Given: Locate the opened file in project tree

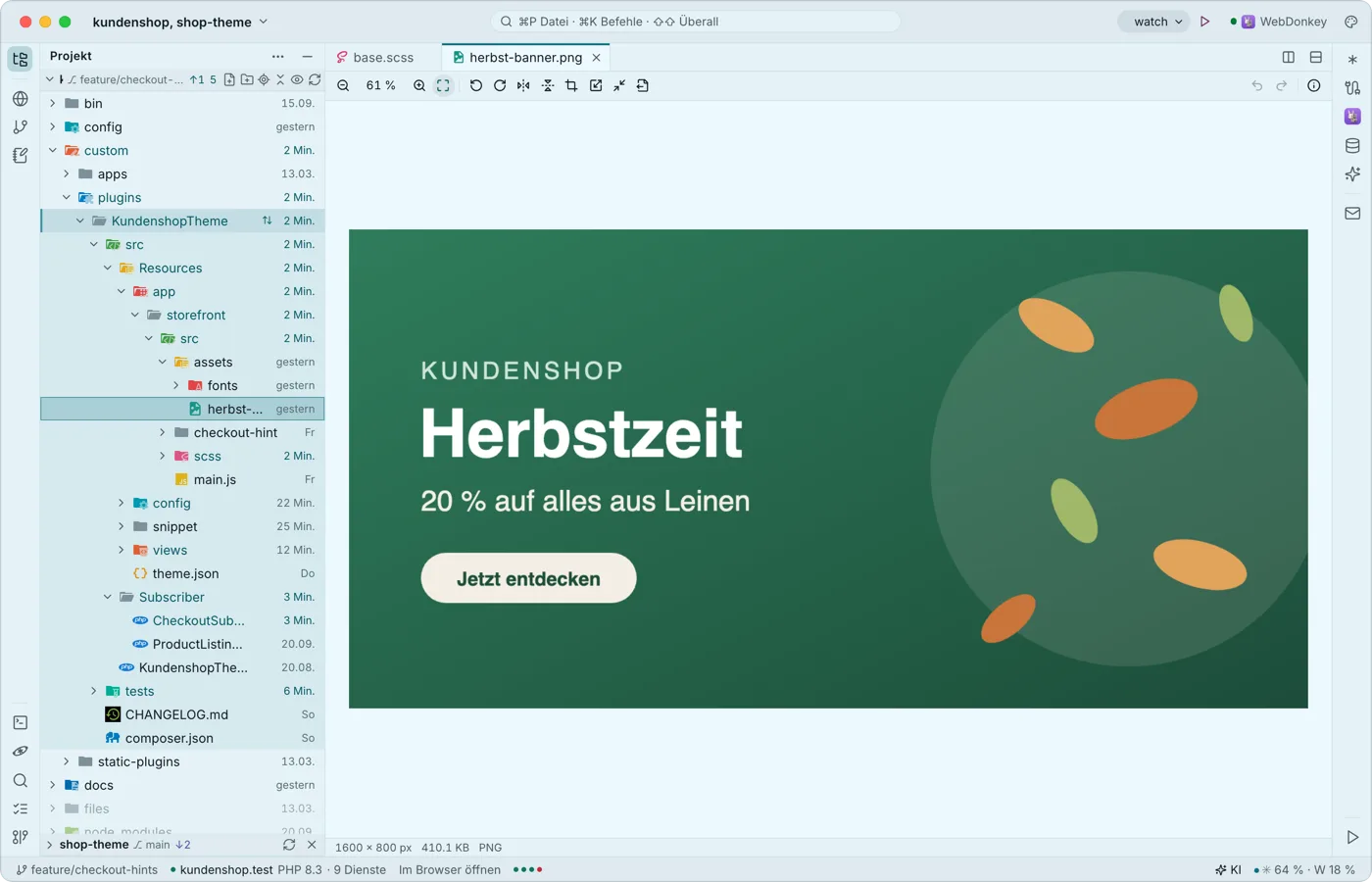Looking at the screenshot, I should point(264,79).
